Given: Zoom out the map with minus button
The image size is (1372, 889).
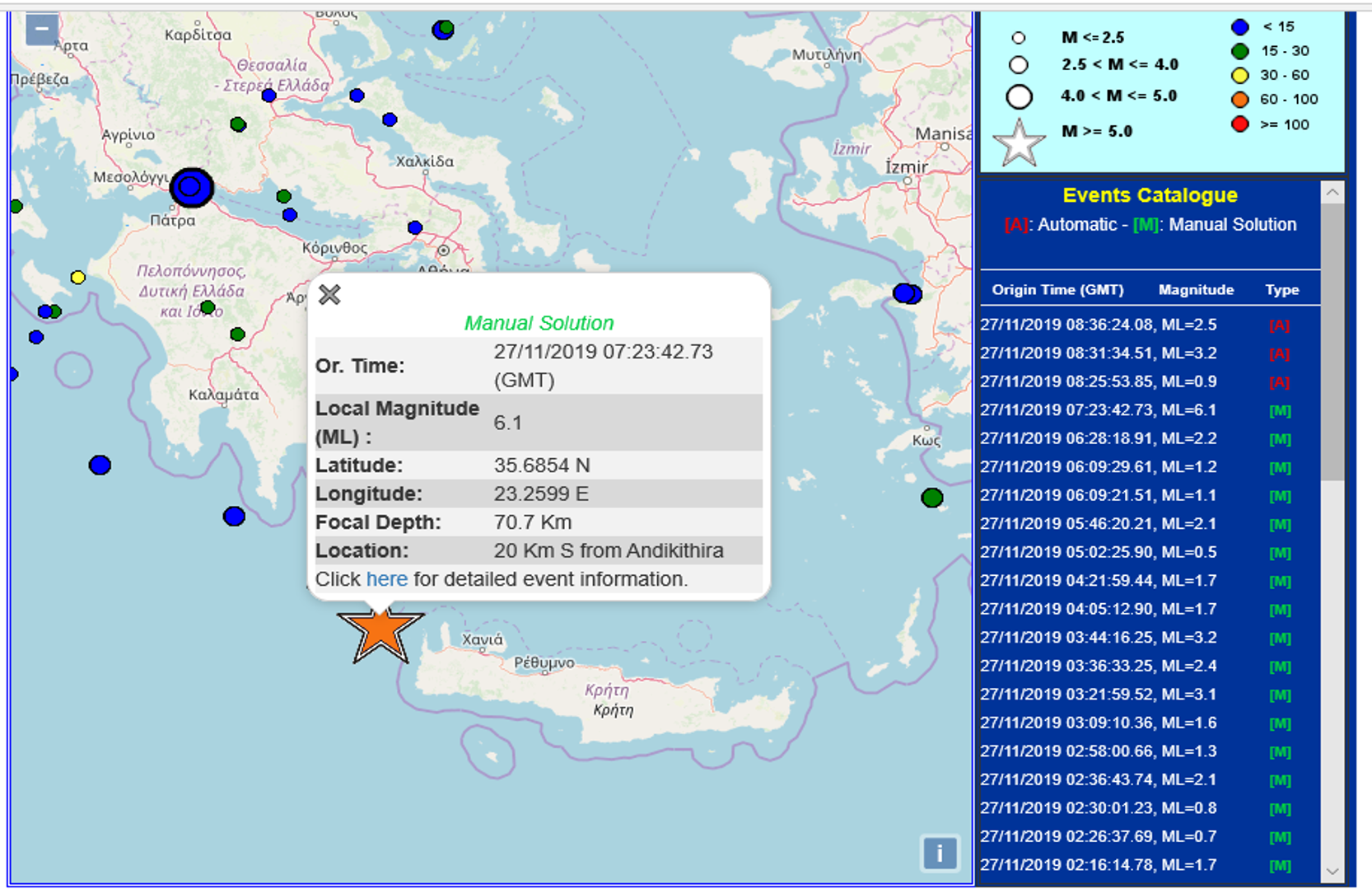Looking at the screenshot, I should [42, 30].
